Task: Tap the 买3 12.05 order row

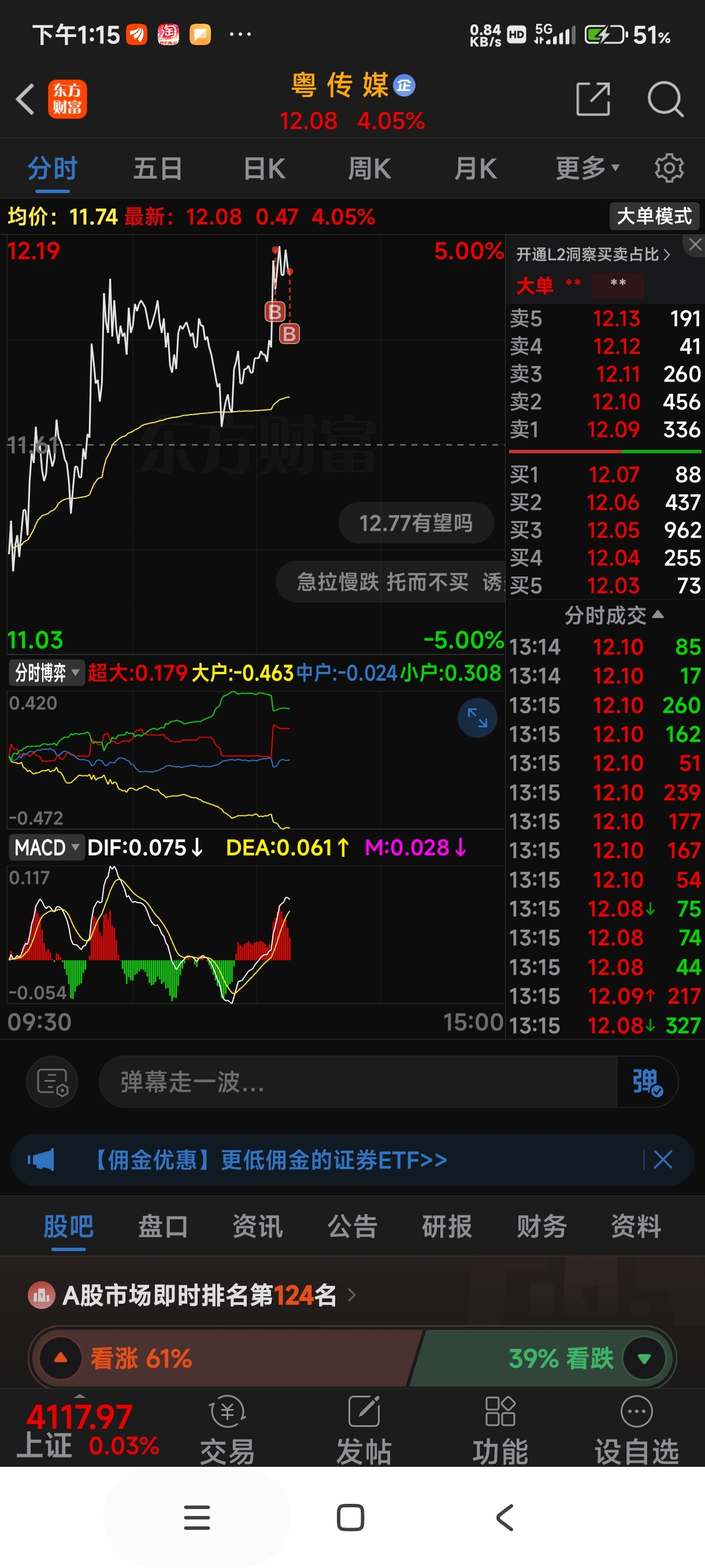Action: click(604, 530)
